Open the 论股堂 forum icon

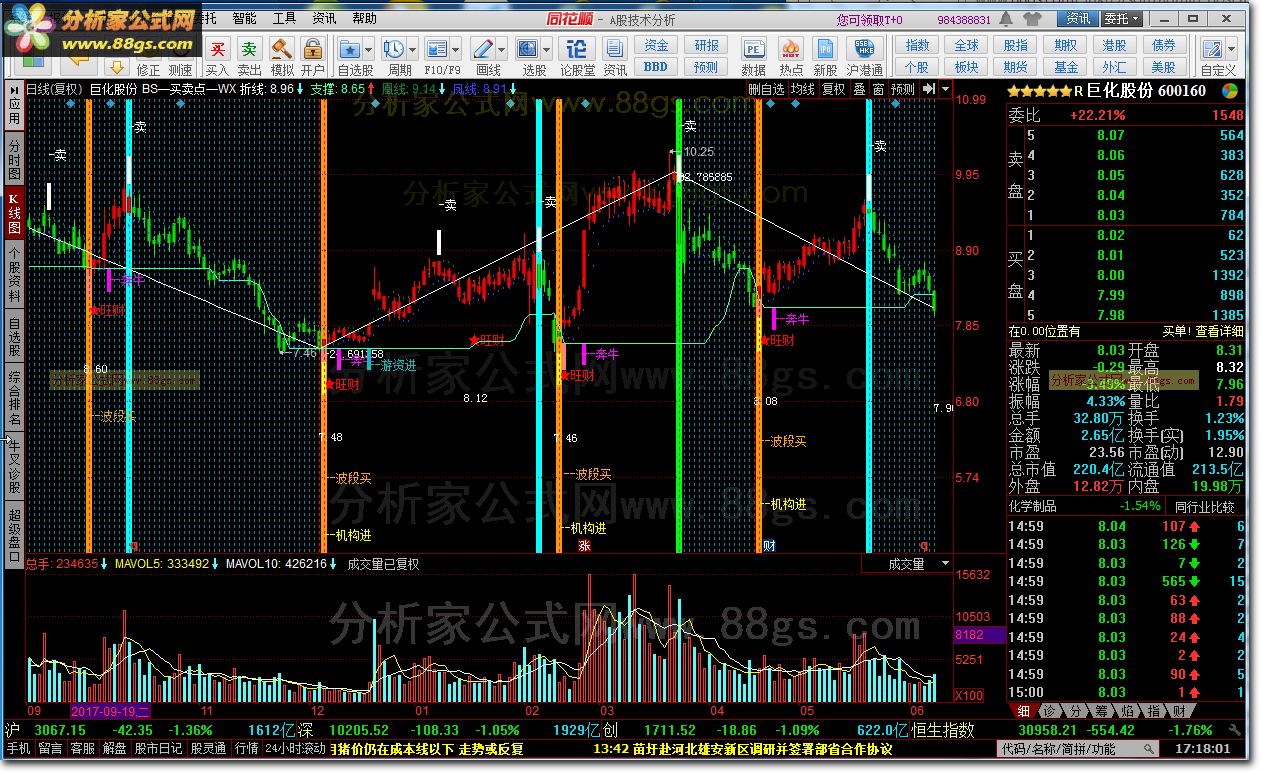coord(577,50)
